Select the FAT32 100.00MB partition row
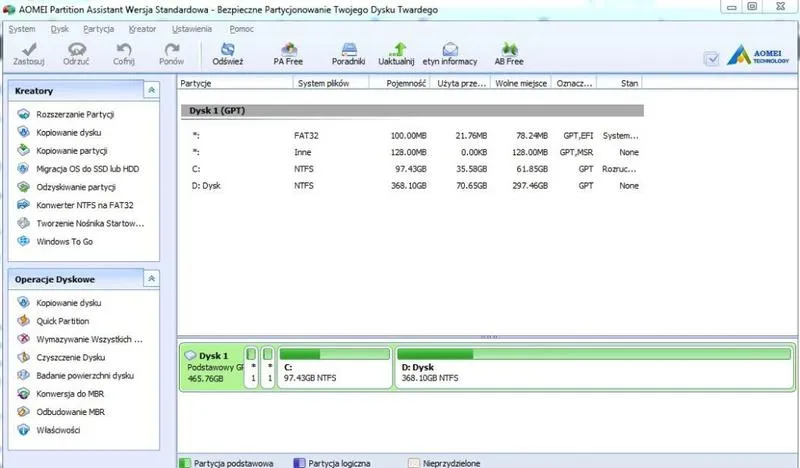This screenshot has height=468, width=800. 412,136
